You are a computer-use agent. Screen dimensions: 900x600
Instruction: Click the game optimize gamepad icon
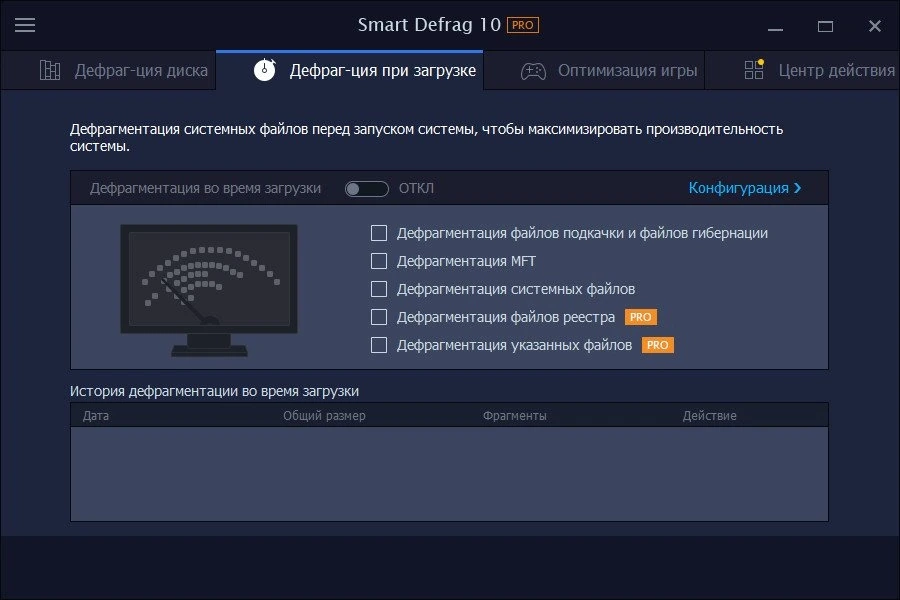[x=533, y=71]
